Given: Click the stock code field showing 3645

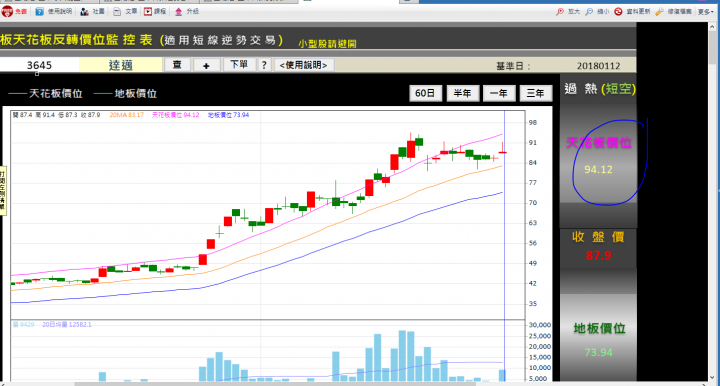Looking at the screenshot, I should pos(39,65).
